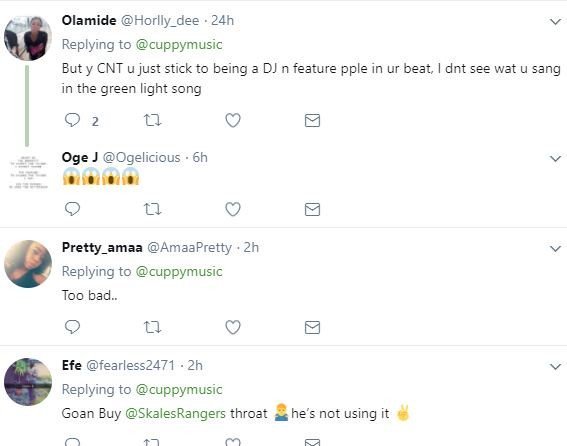The height and width of the screenshot is (446, 567).
Task: Reply to Olamide's tweet via comment icon
Action: click(72, 120)
